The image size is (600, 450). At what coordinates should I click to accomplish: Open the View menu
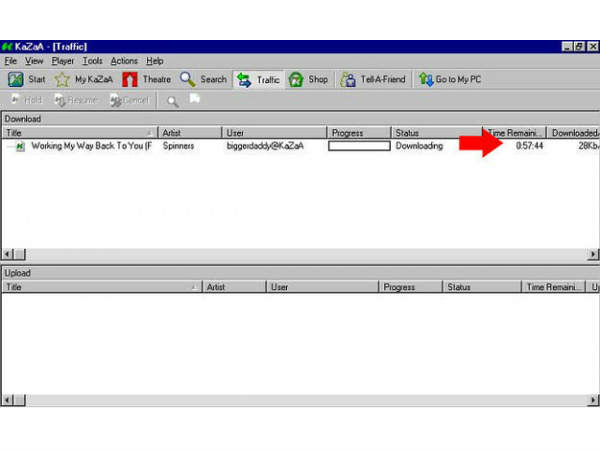click(x=34, y=61)
